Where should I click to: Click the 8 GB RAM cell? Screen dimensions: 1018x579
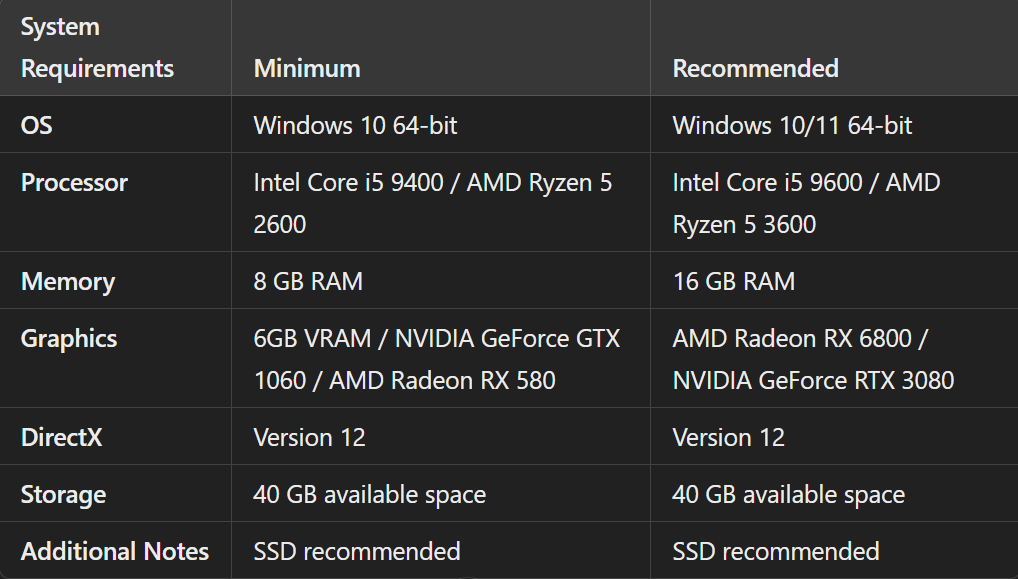click(308, 282)
